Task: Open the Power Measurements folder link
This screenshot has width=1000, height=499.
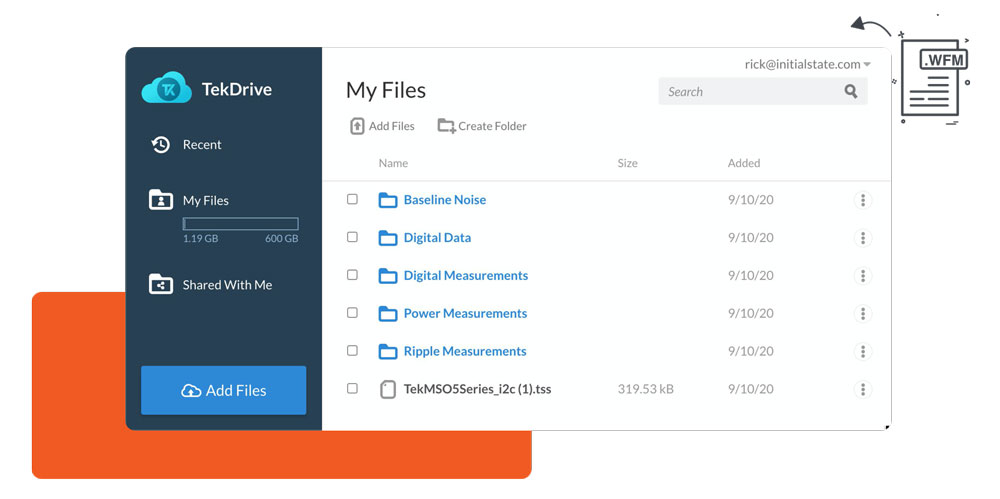Action: tap(465, 313)
